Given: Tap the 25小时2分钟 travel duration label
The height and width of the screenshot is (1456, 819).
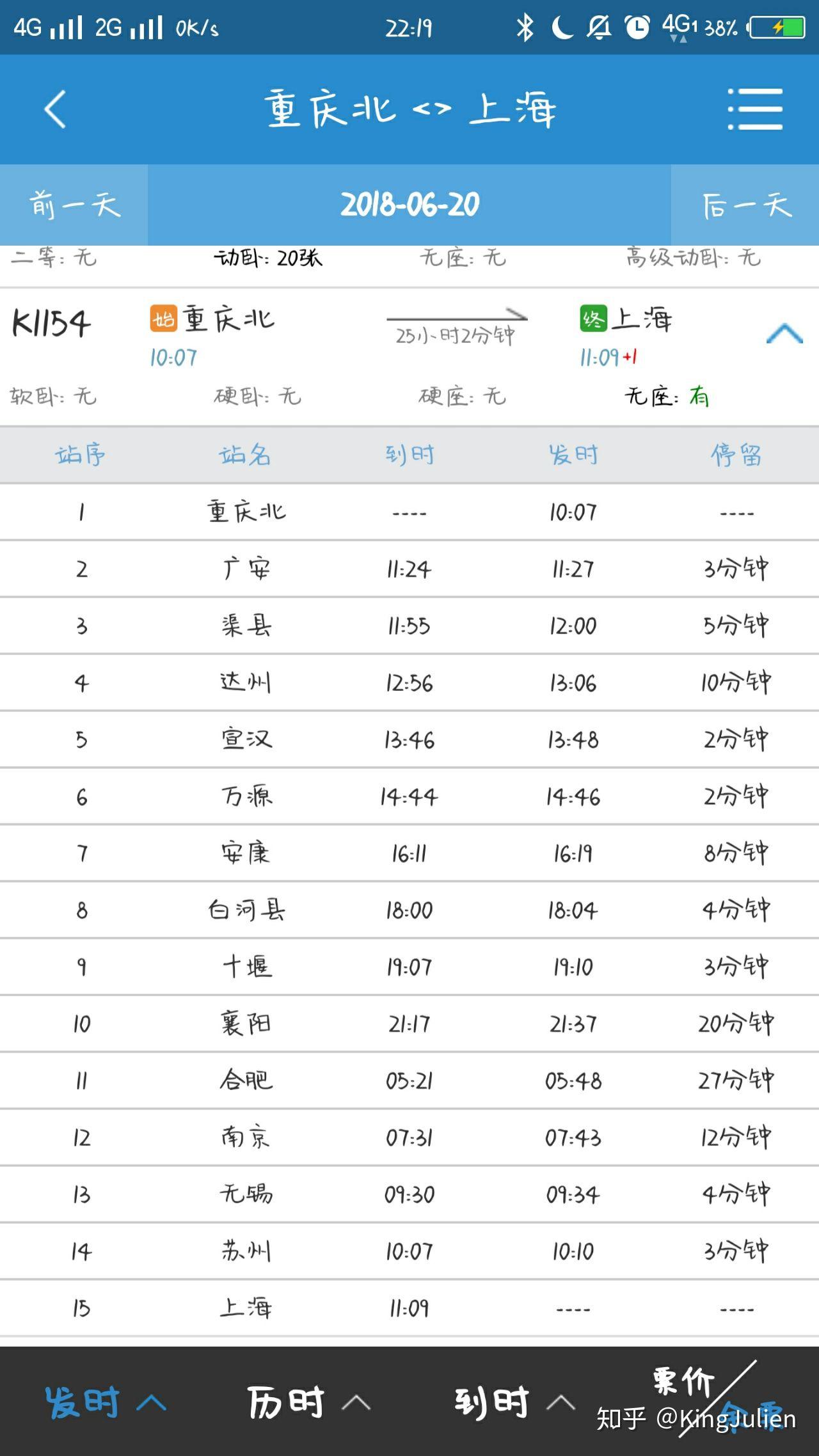Looking at the screenshot, I should [x=455, y=335].
